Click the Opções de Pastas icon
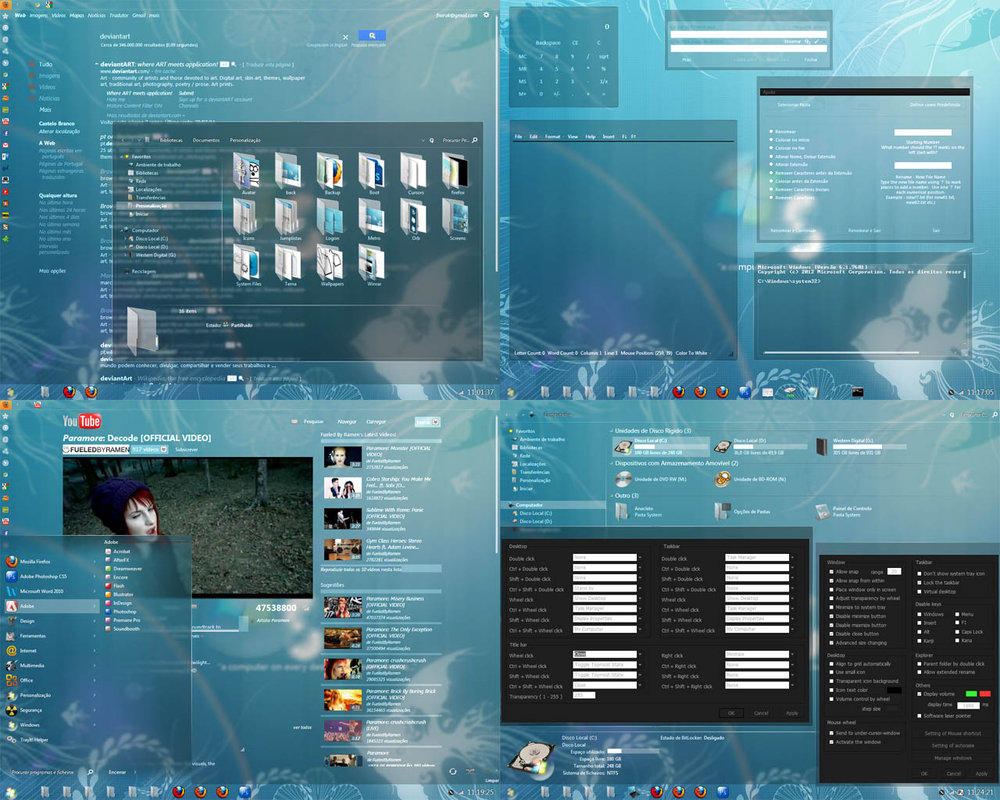 [723, 511]
